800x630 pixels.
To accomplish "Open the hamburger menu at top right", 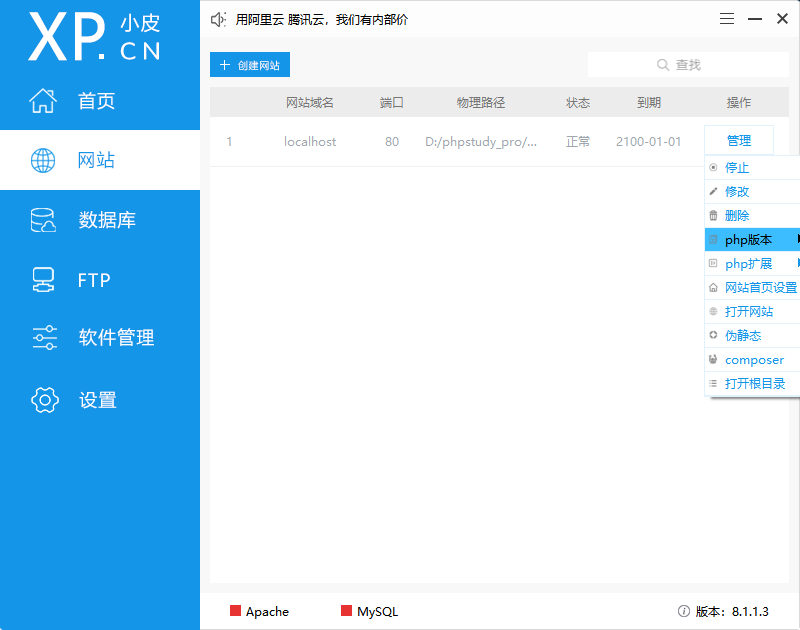I will 726,18.
